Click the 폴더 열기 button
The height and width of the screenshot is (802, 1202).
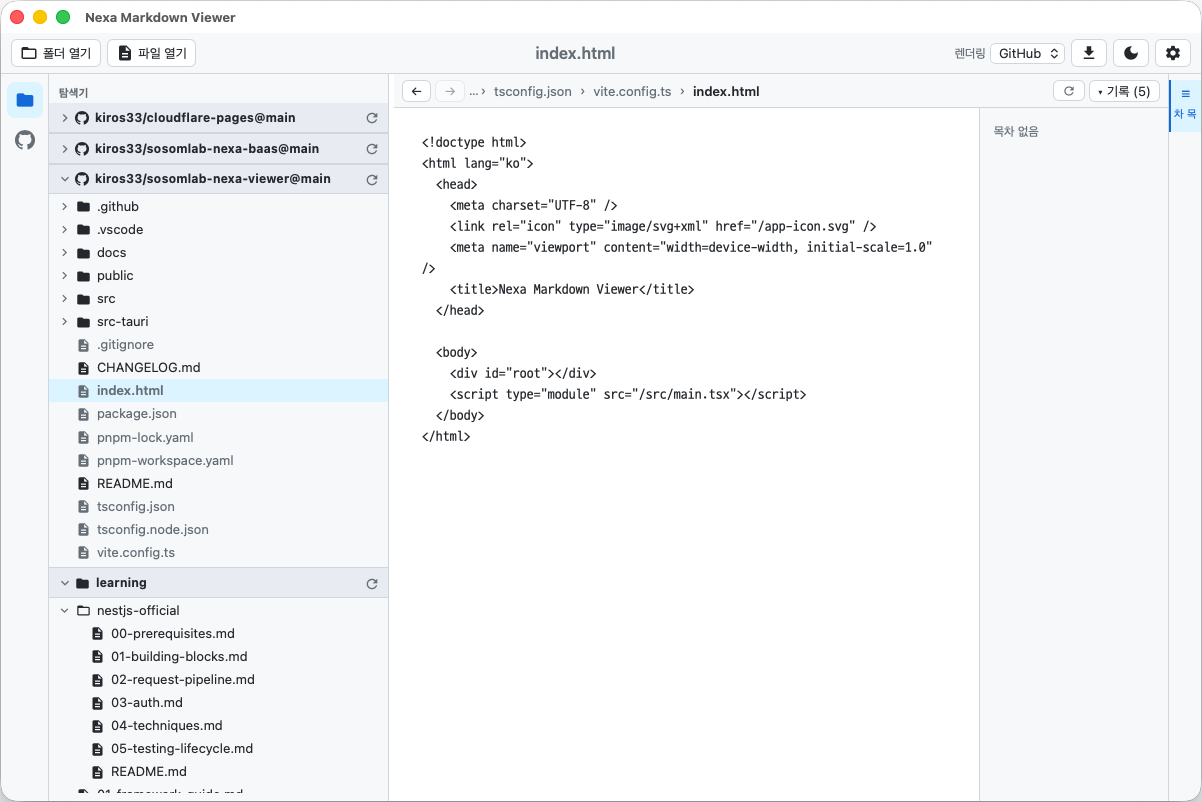[x=56, y=53]
